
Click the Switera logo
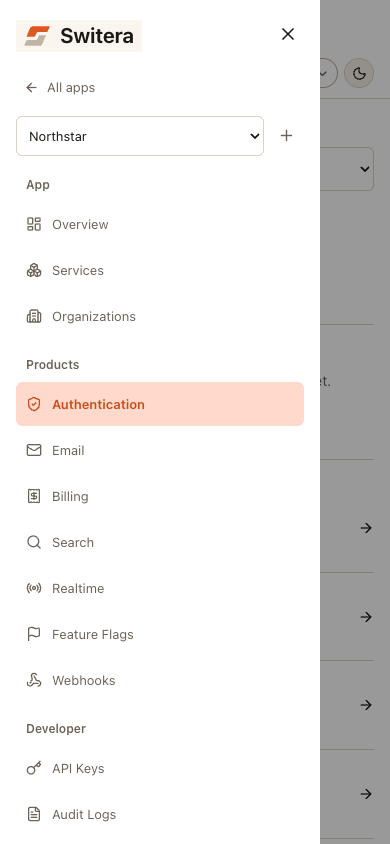[79, 36]
